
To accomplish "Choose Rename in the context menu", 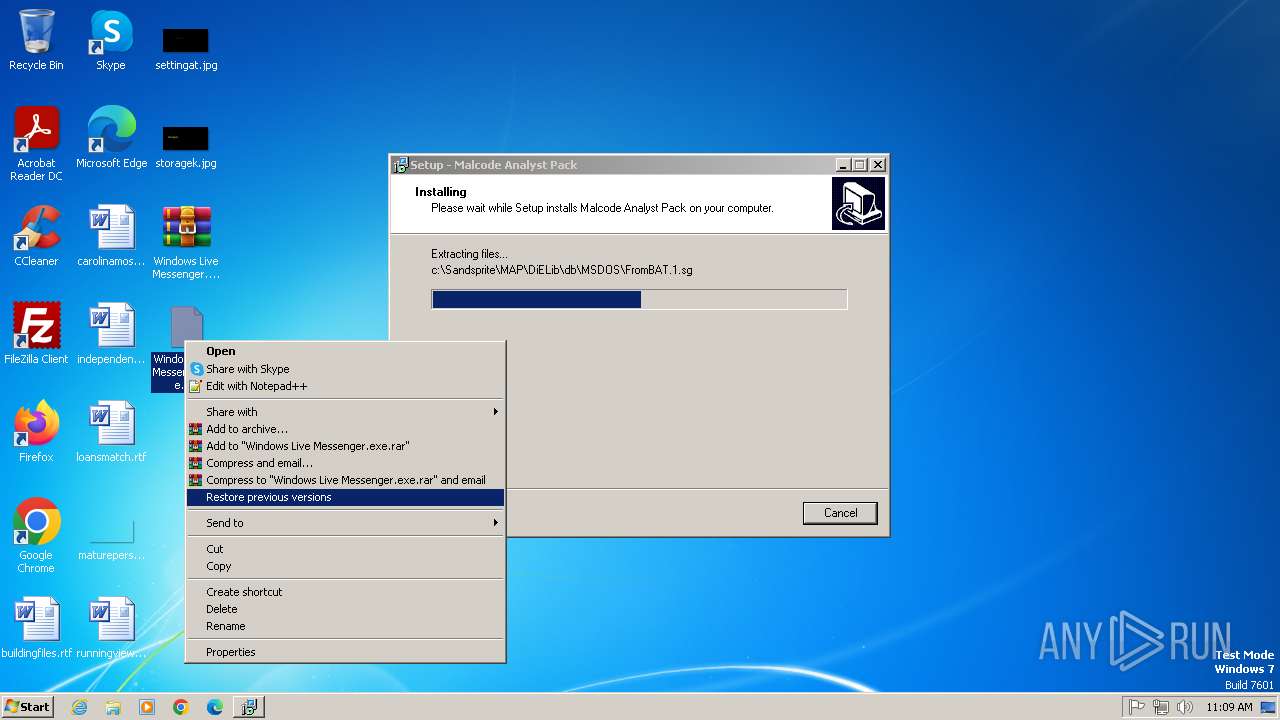I will tap(345, 626).
